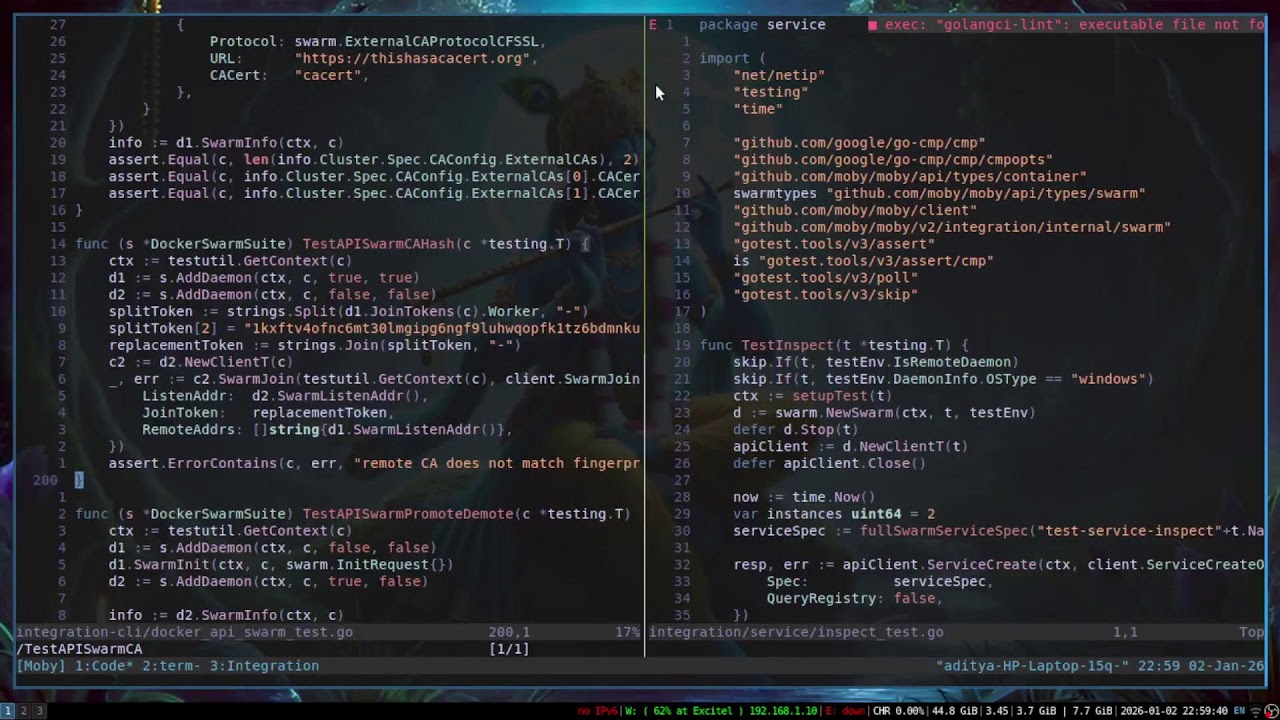The width and height of the screenshot is (1280, 720).
Task: Open the red tray icon at far right
Action: 1269,711
